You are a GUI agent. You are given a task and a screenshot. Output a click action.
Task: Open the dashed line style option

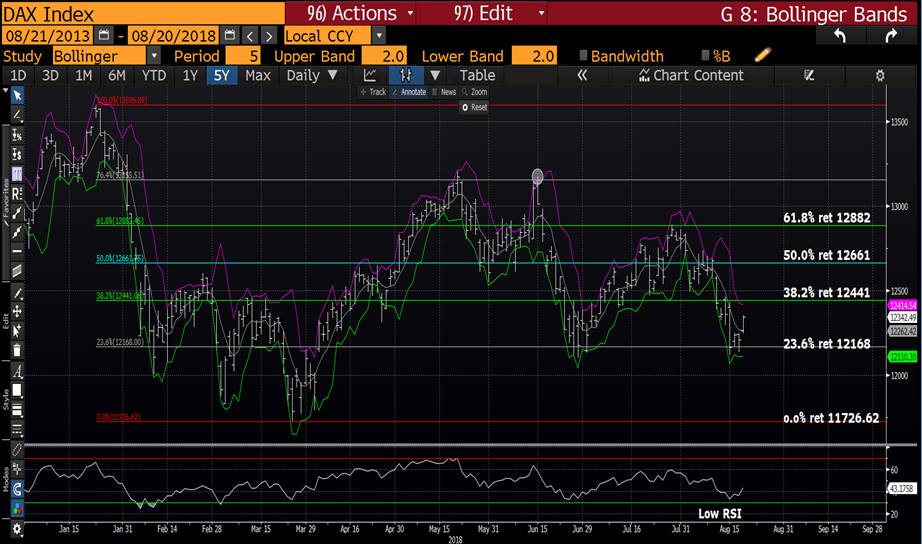tap(17, 429)
